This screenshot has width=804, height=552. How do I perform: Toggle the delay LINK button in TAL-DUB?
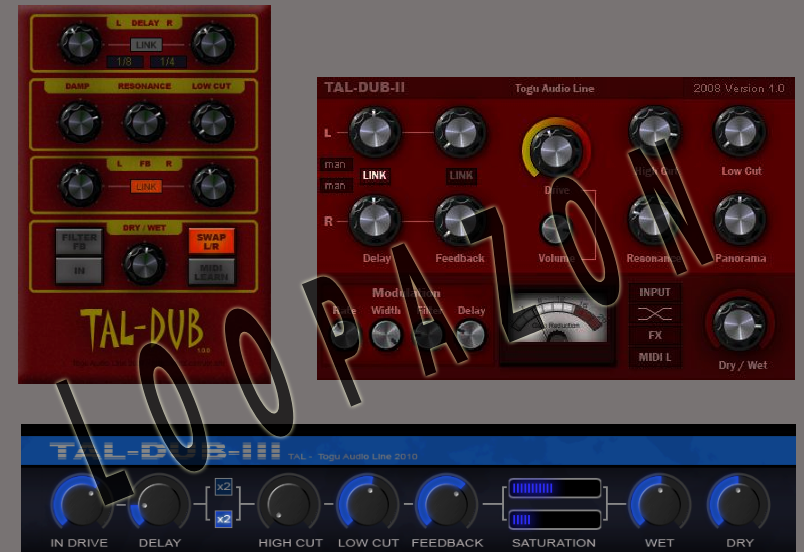coord(146,45)
